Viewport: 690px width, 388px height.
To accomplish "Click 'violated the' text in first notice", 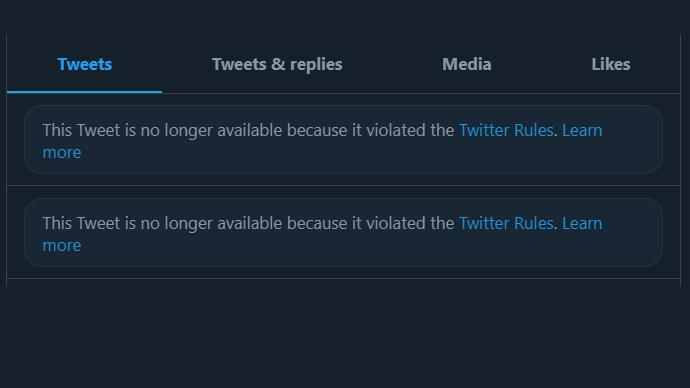I will [x=410, y=130].
